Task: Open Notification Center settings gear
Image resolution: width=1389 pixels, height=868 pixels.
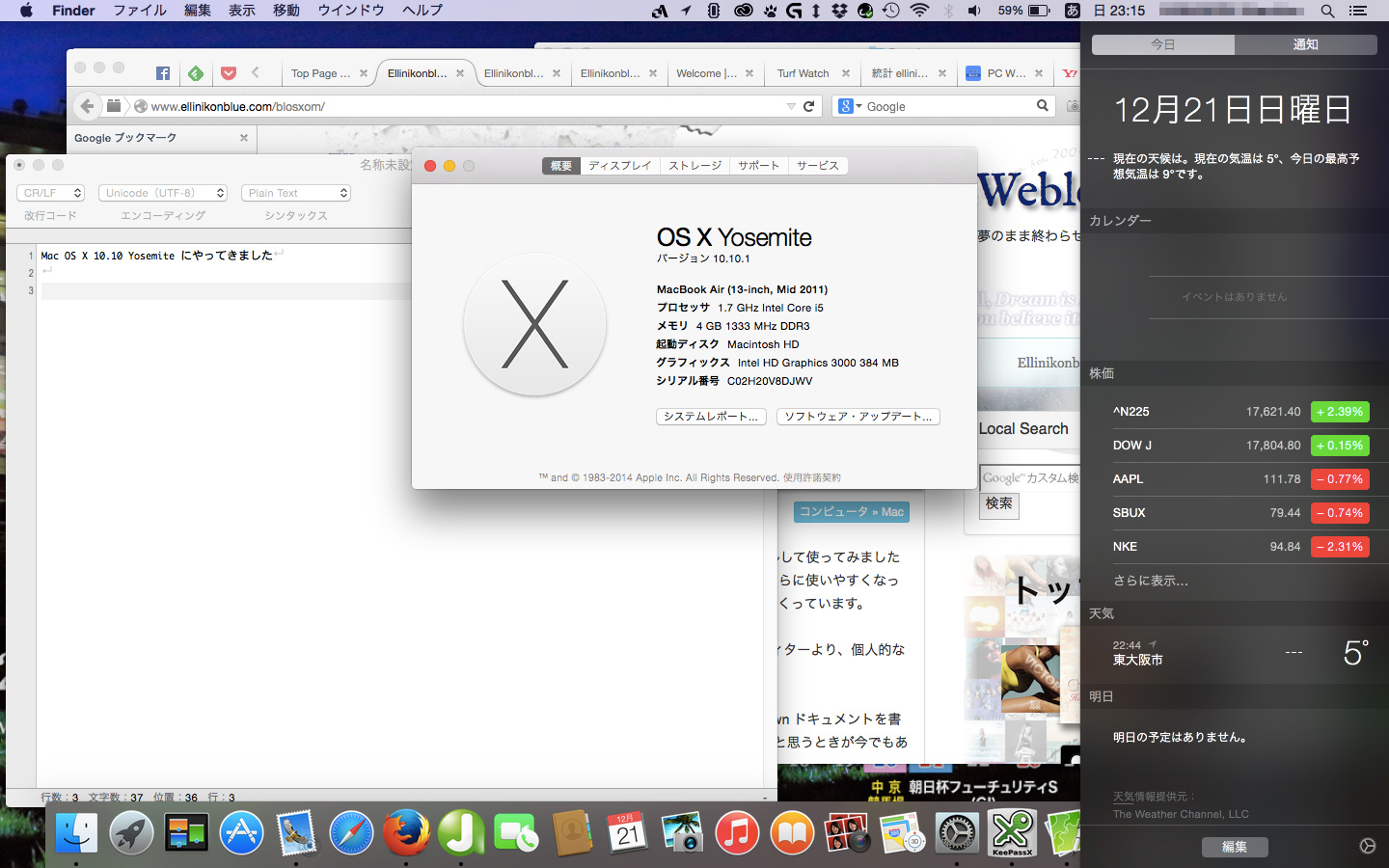Action: 1367,846
